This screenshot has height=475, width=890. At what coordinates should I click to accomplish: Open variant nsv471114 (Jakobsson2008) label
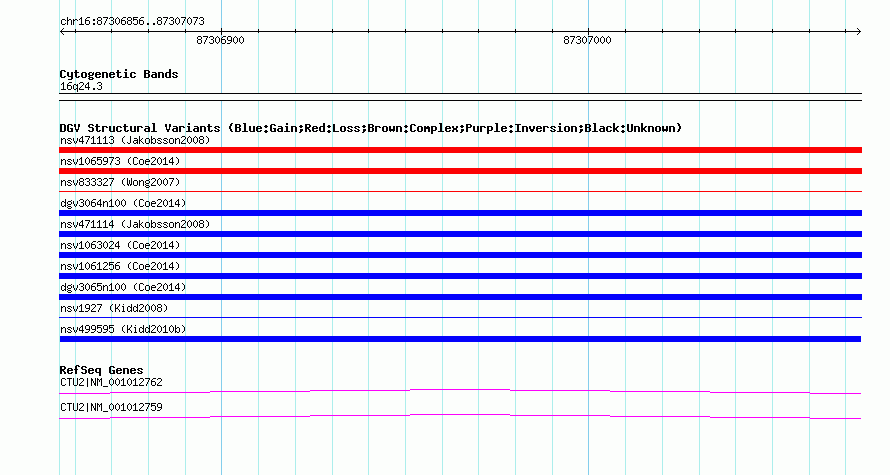pos(135,224)
